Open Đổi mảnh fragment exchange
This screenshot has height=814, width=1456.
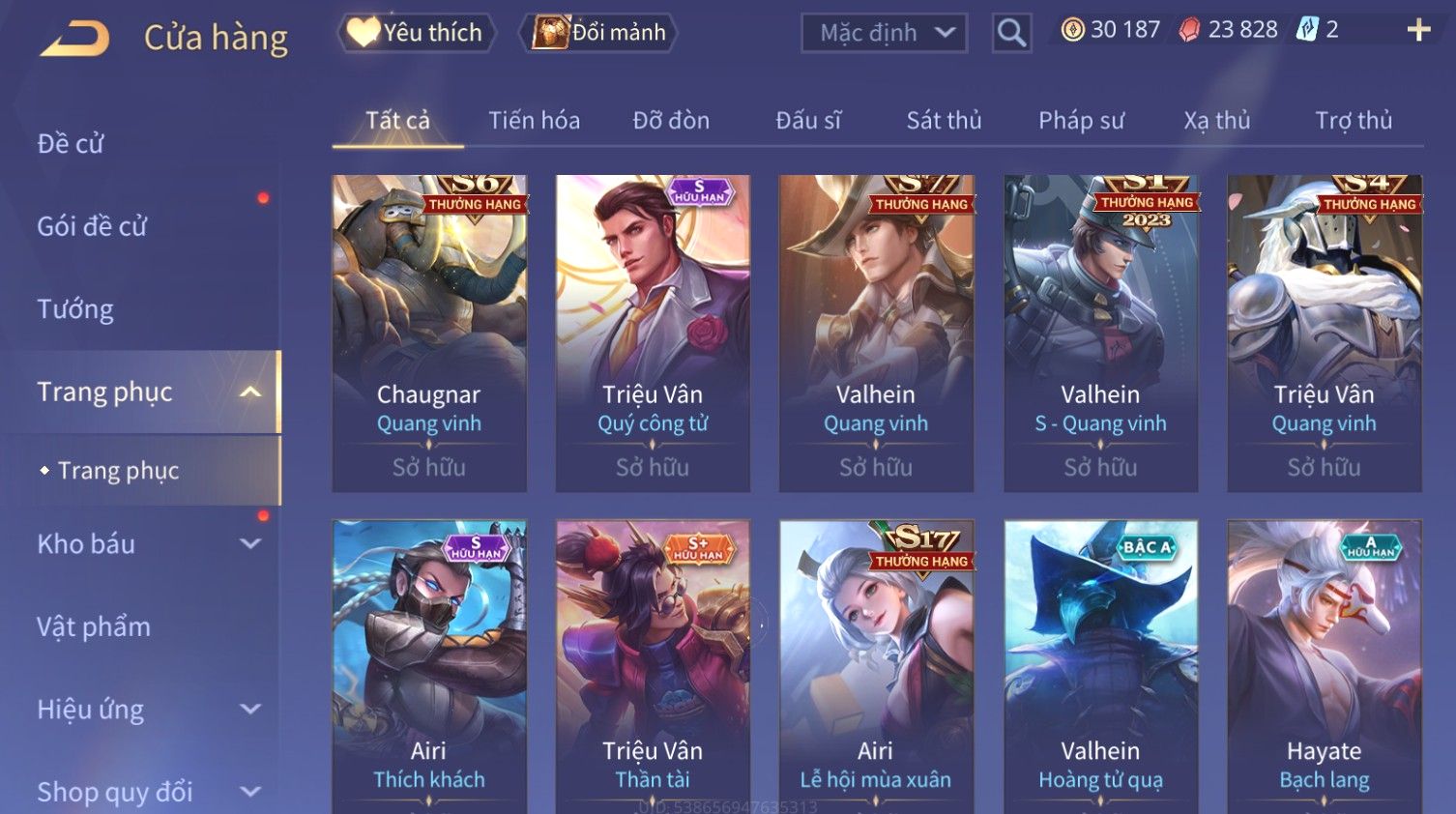[598, 32]
